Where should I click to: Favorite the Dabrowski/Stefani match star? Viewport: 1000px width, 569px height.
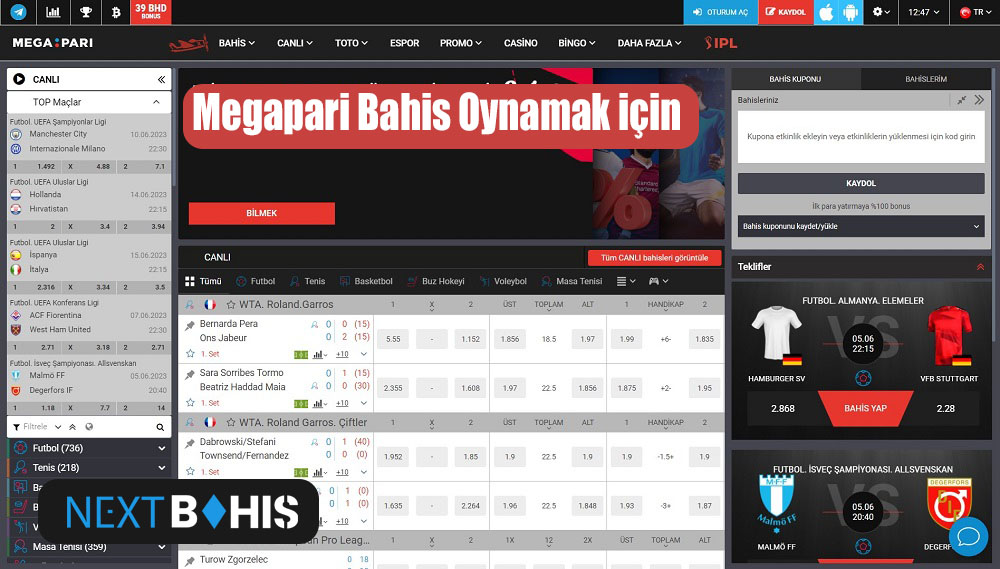coord(190,471)
